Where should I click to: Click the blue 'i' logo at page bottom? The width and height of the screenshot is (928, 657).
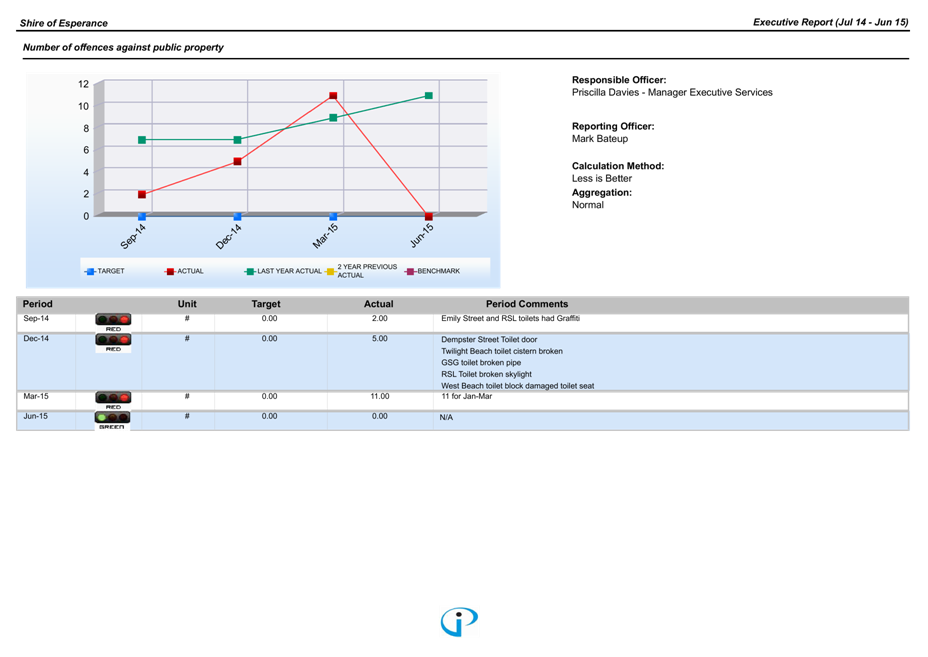pyautogui.click(x=459, y=621)
